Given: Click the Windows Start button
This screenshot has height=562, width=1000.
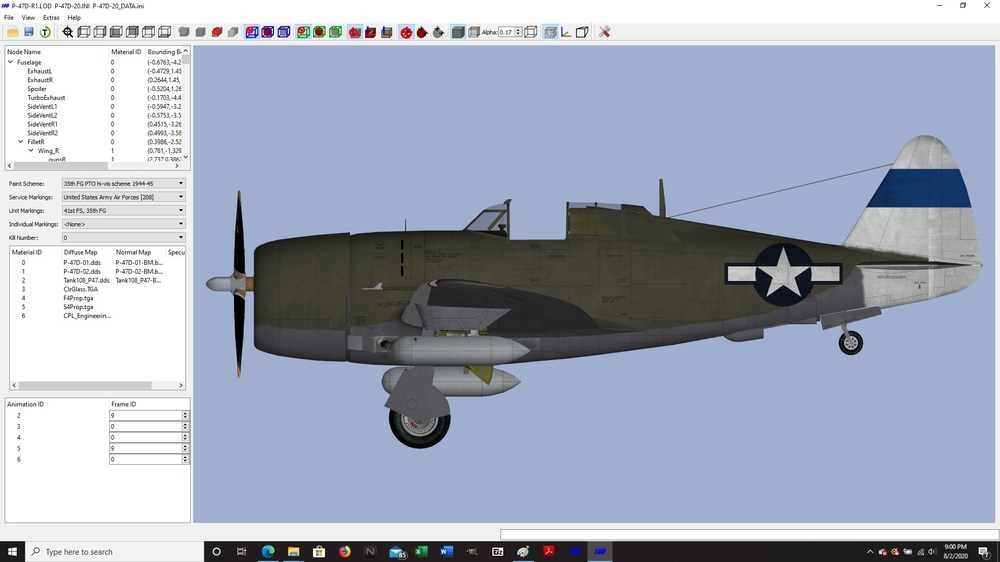Looking at the screenshot, I should click(11, 551).
